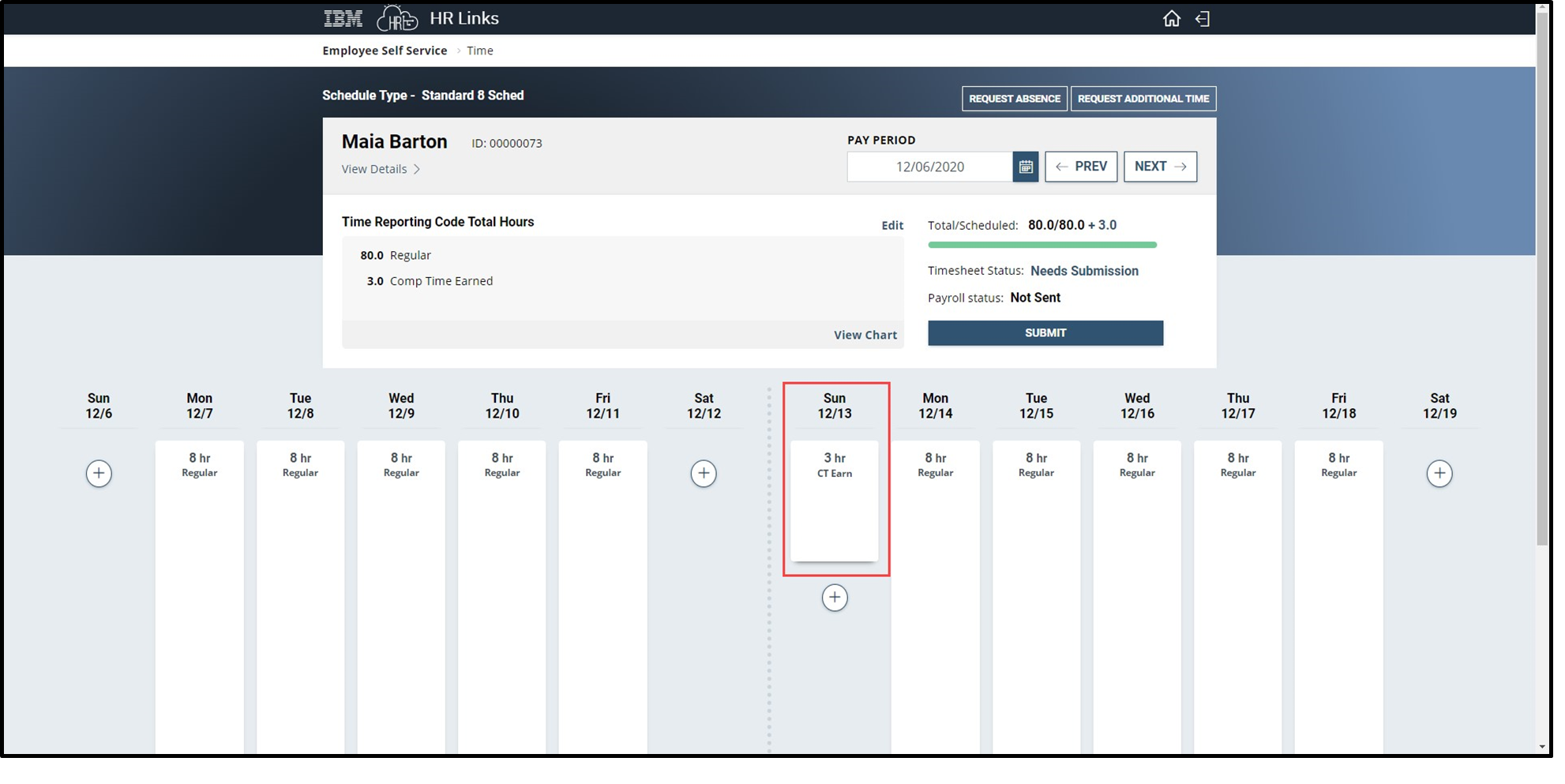Click the REQUEST ABSENCE button

[x=1014, y=99]
